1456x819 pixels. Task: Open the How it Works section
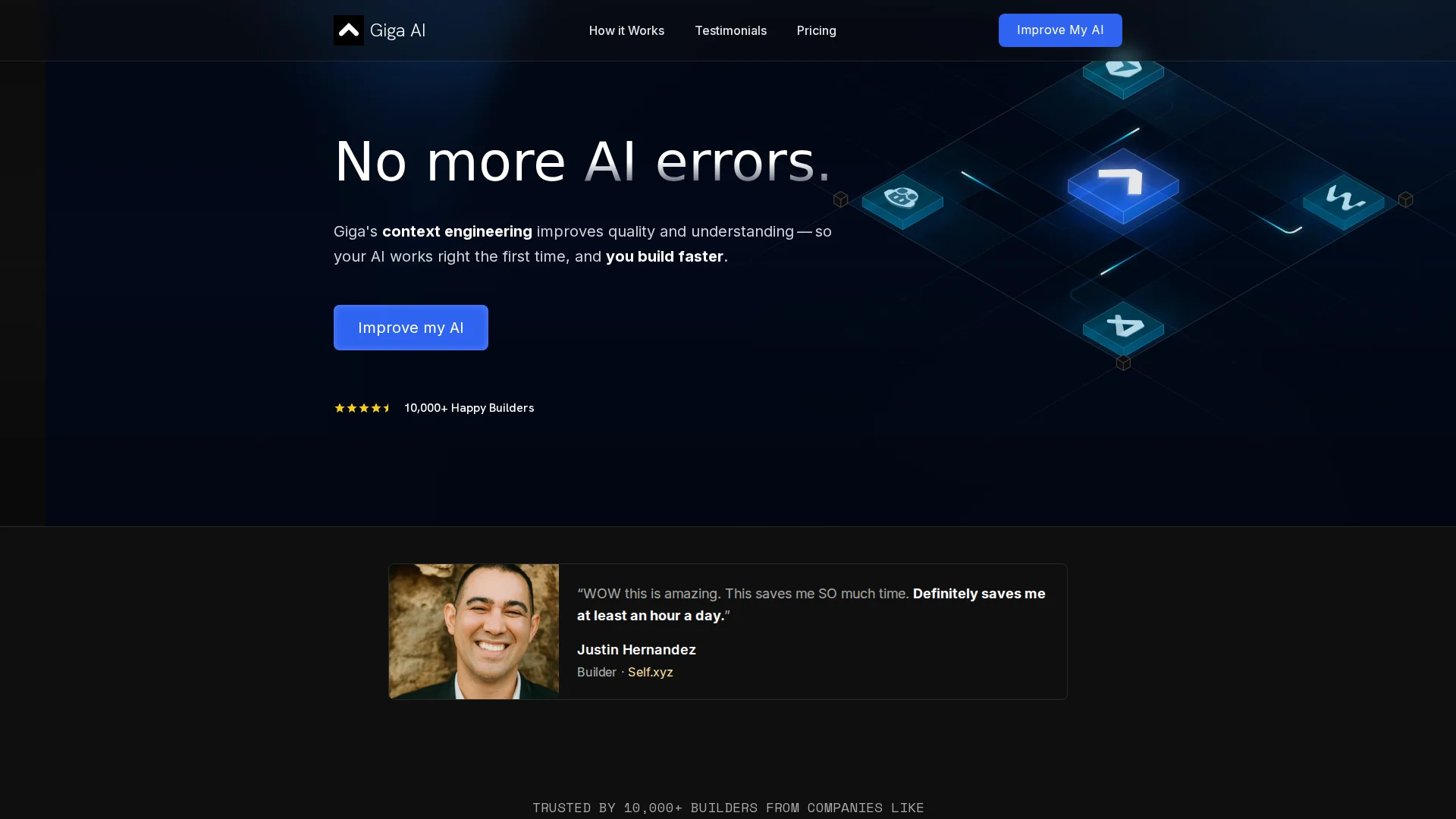pos(626,30)
